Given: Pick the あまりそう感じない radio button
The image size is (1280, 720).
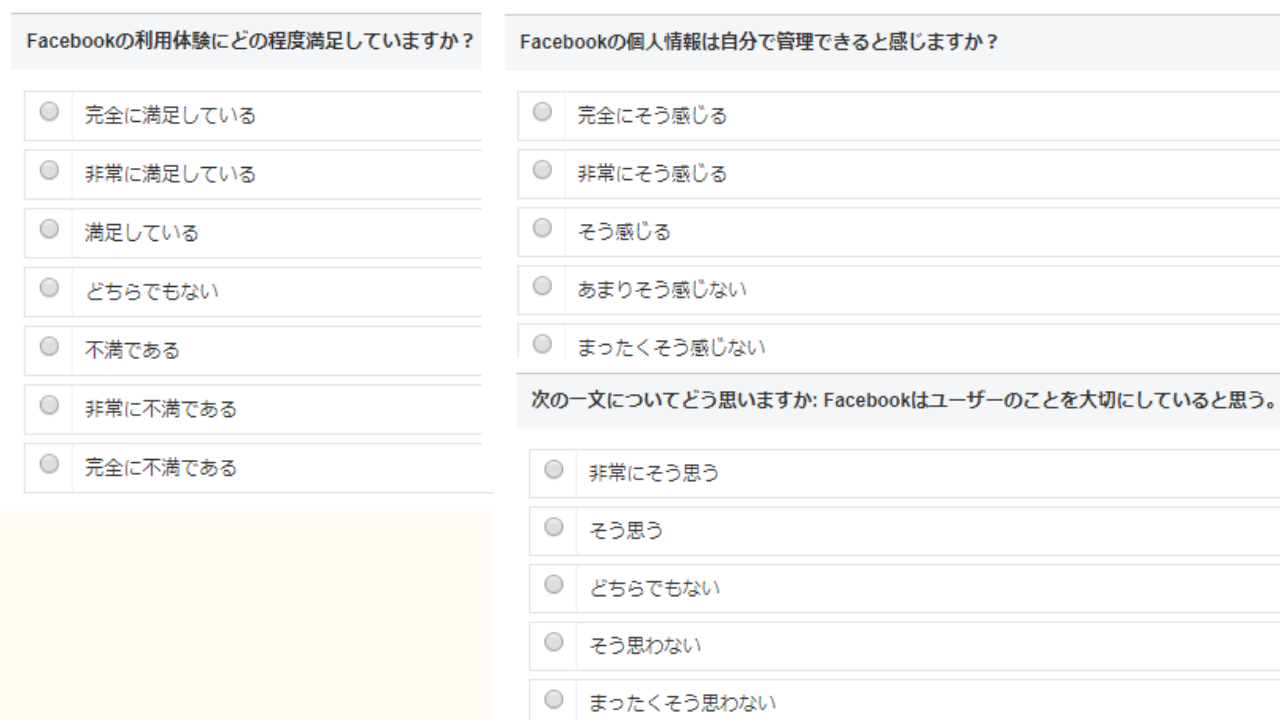Looking at the screenshot, I should 542,287.
